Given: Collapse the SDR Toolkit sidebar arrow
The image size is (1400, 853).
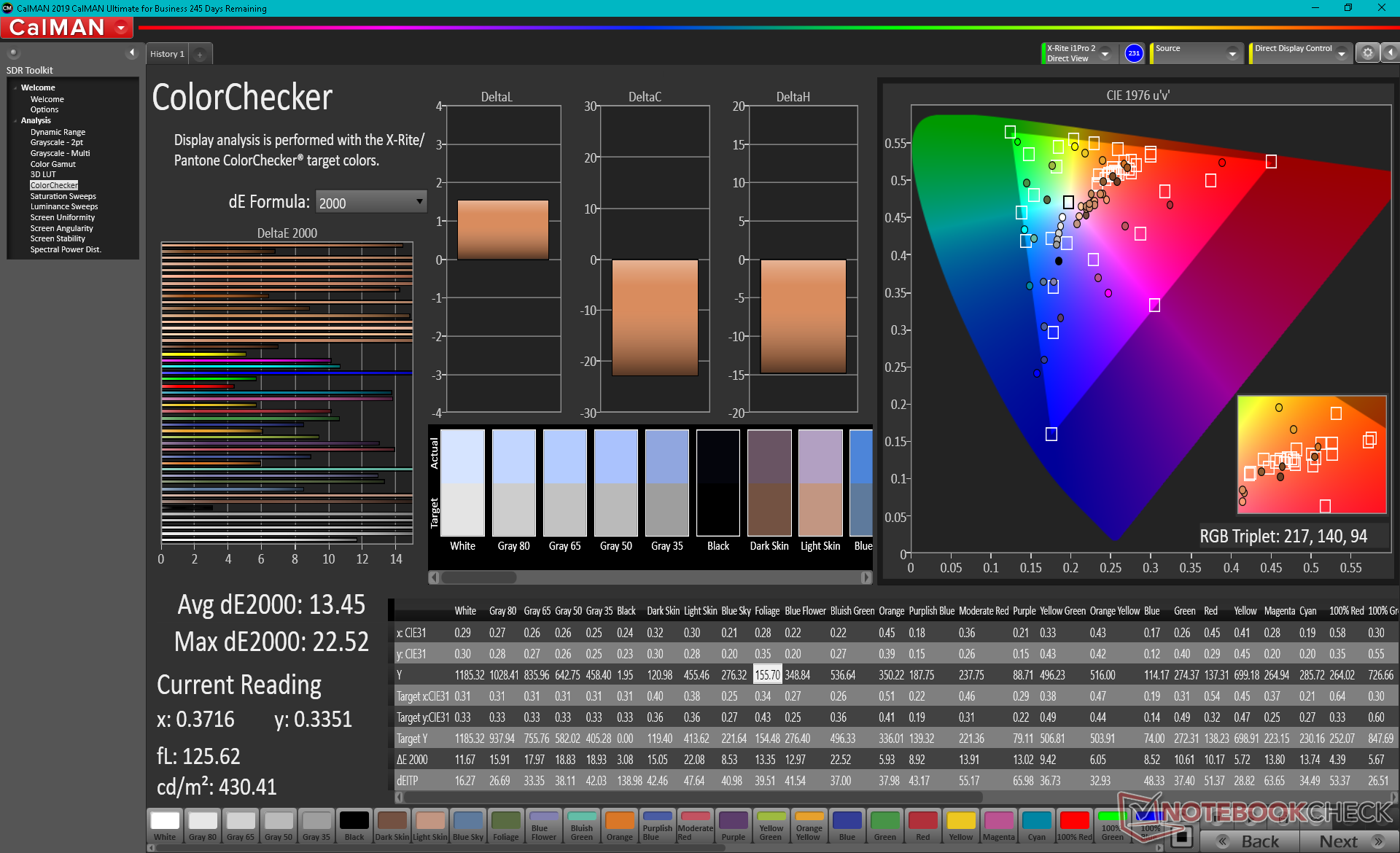Looking at the screenshot, I should point(131,52).
